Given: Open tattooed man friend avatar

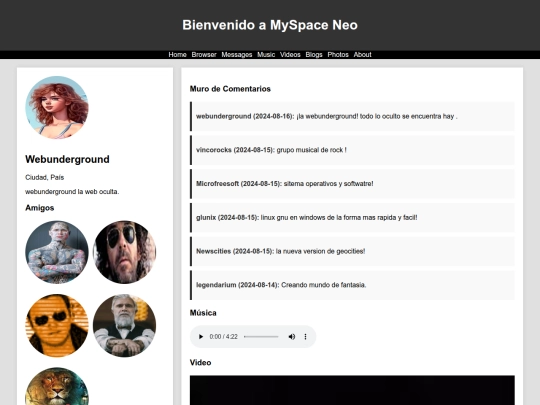Looking at the screenshot, I should pyautogui.click(x=57, y=252).
